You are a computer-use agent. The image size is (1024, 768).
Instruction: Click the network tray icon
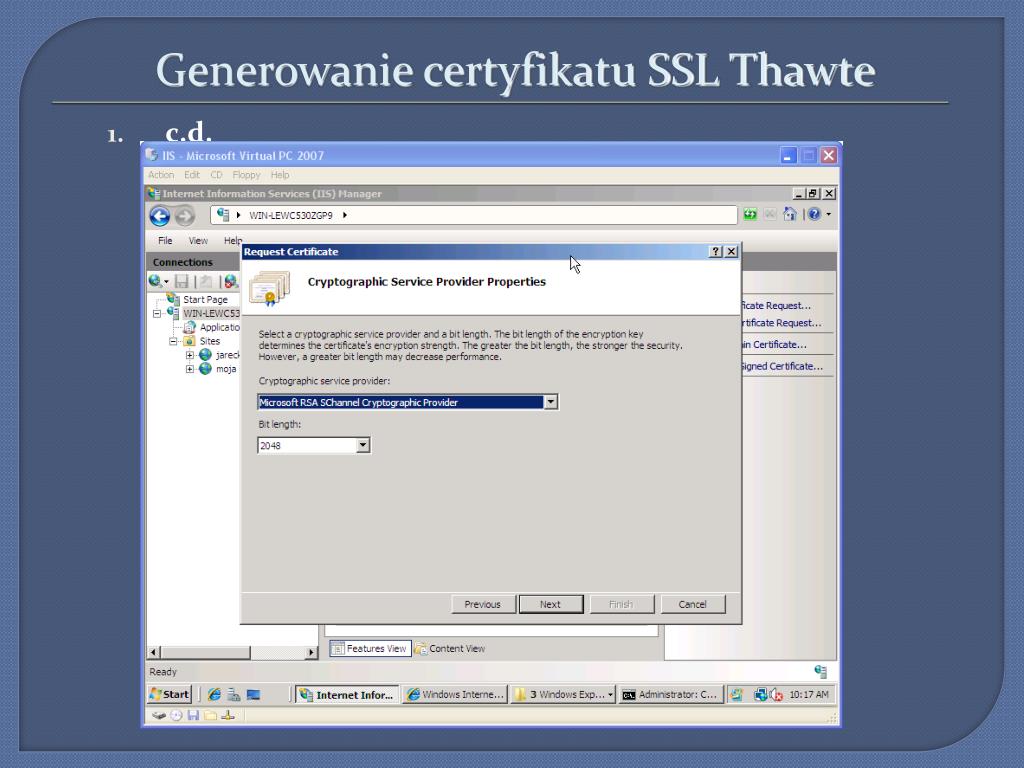[761, 695]
